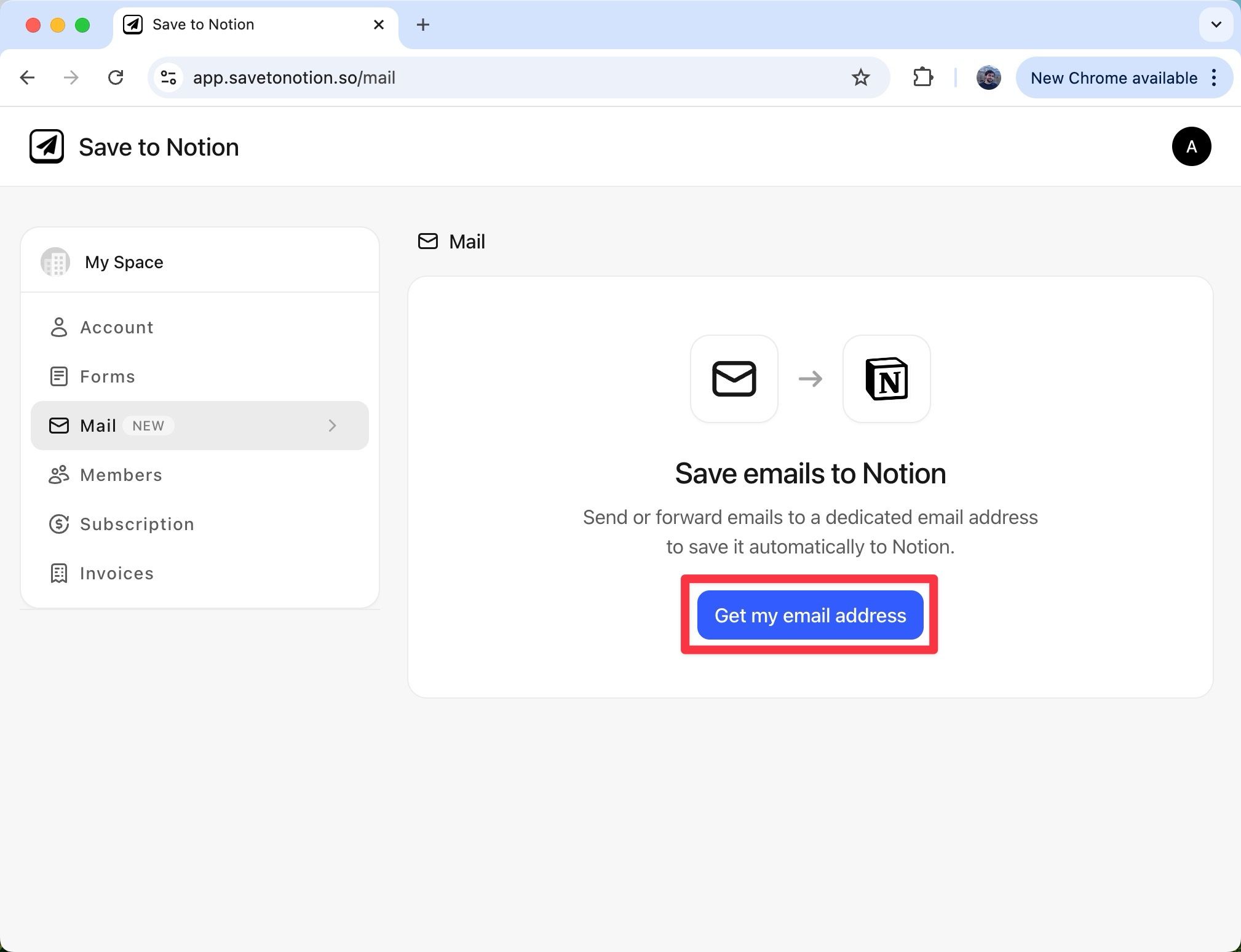Go back with the browser arrow
The image size is (1241, 952).
(x=27, y=77)
